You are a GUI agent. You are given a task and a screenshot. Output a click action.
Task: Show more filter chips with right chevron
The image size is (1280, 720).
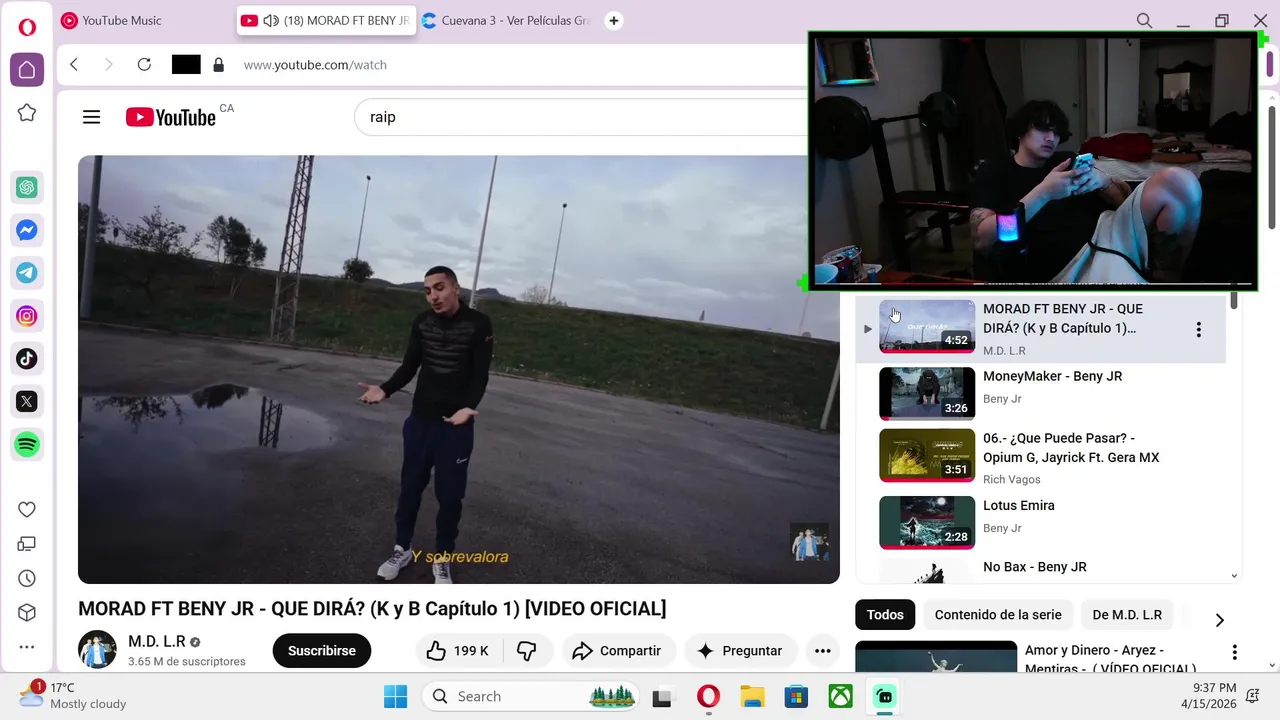click(x=1219, y=620)
